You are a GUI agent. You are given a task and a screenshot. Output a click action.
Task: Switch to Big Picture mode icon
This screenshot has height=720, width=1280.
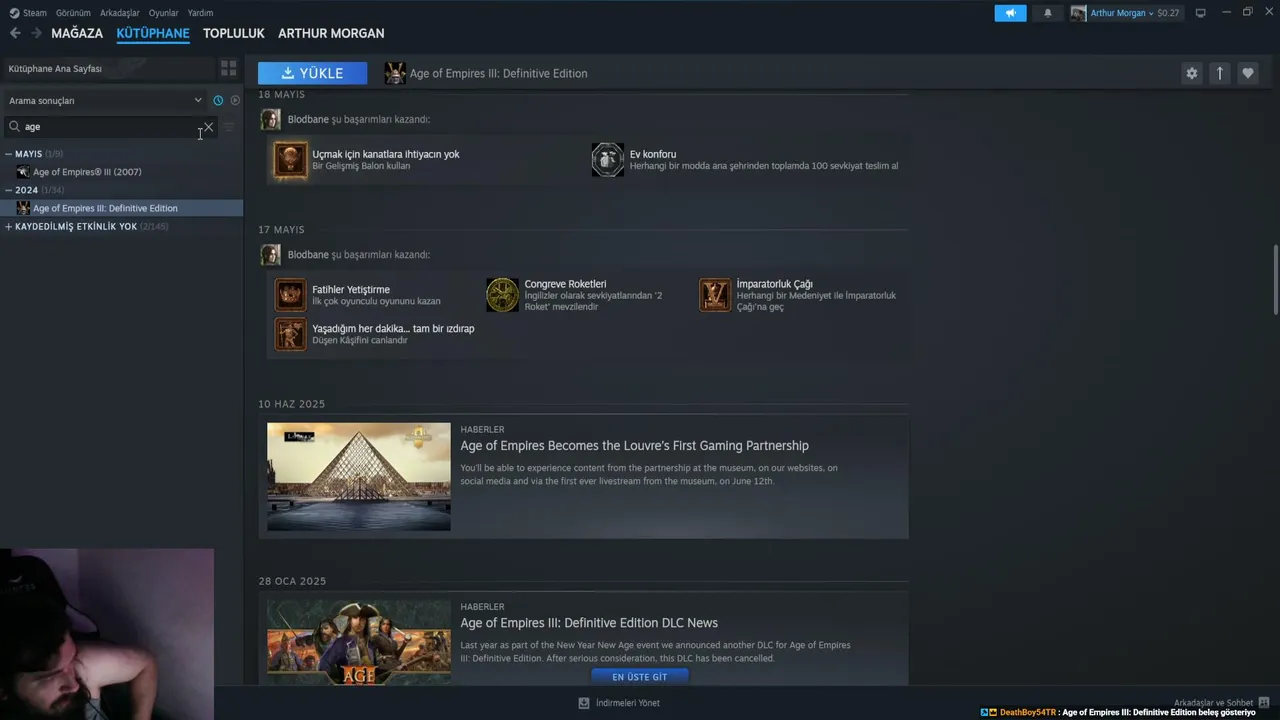pos(1200,13)
